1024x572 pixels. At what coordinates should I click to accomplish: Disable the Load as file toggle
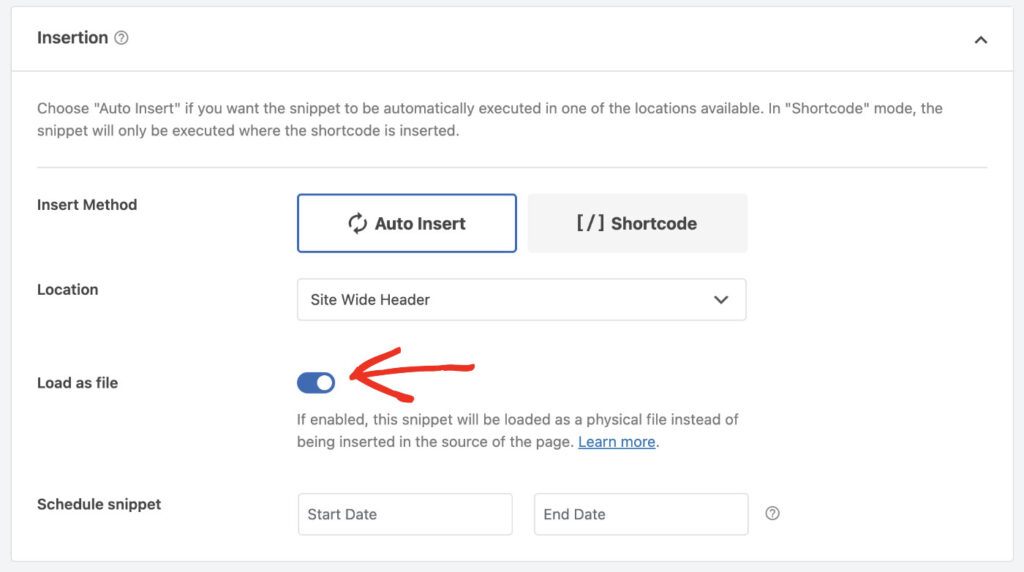coord(316,383)
